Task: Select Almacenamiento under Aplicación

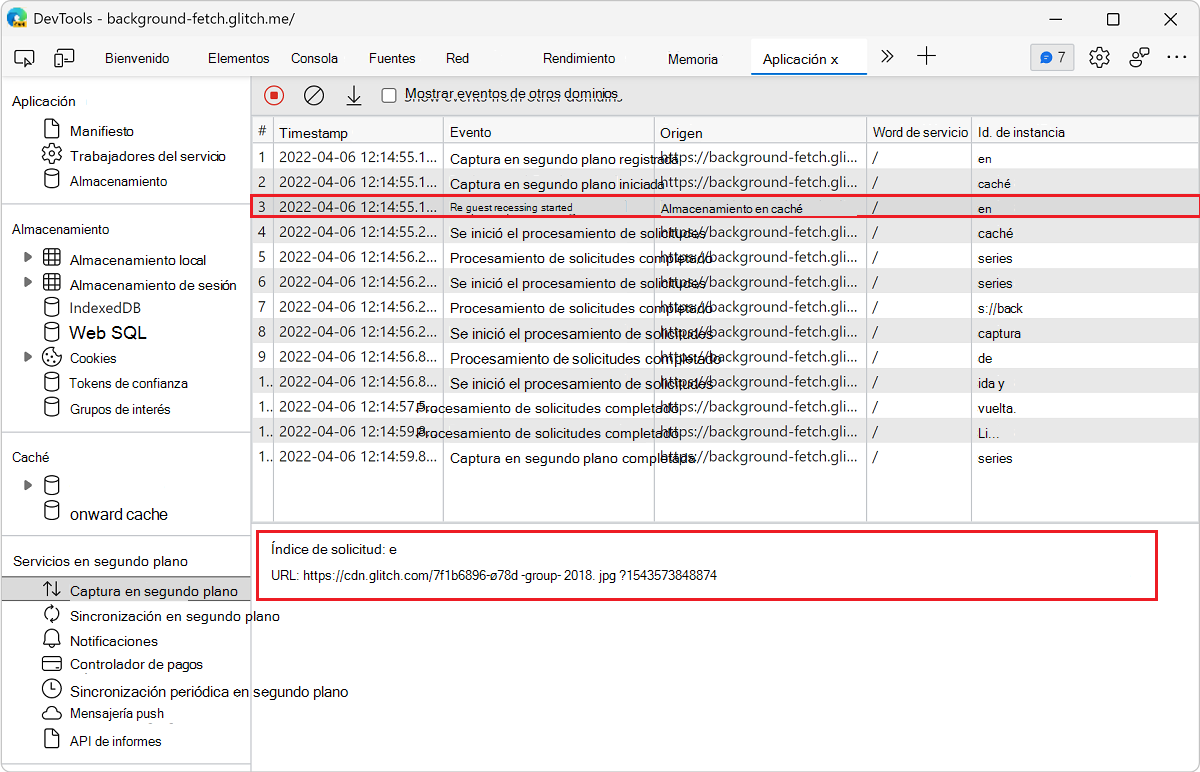Action: coord(118,181)
